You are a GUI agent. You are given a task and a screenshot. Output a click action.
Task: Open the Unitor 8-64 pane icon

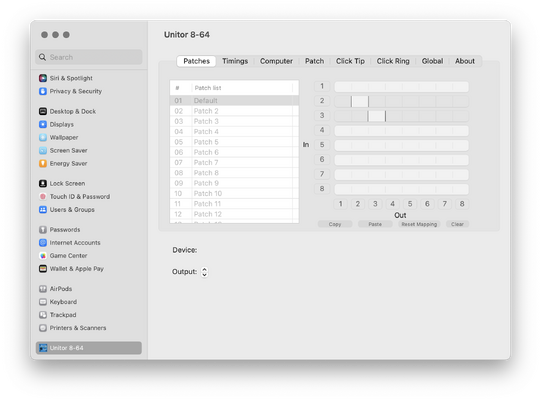coord(43,348)
